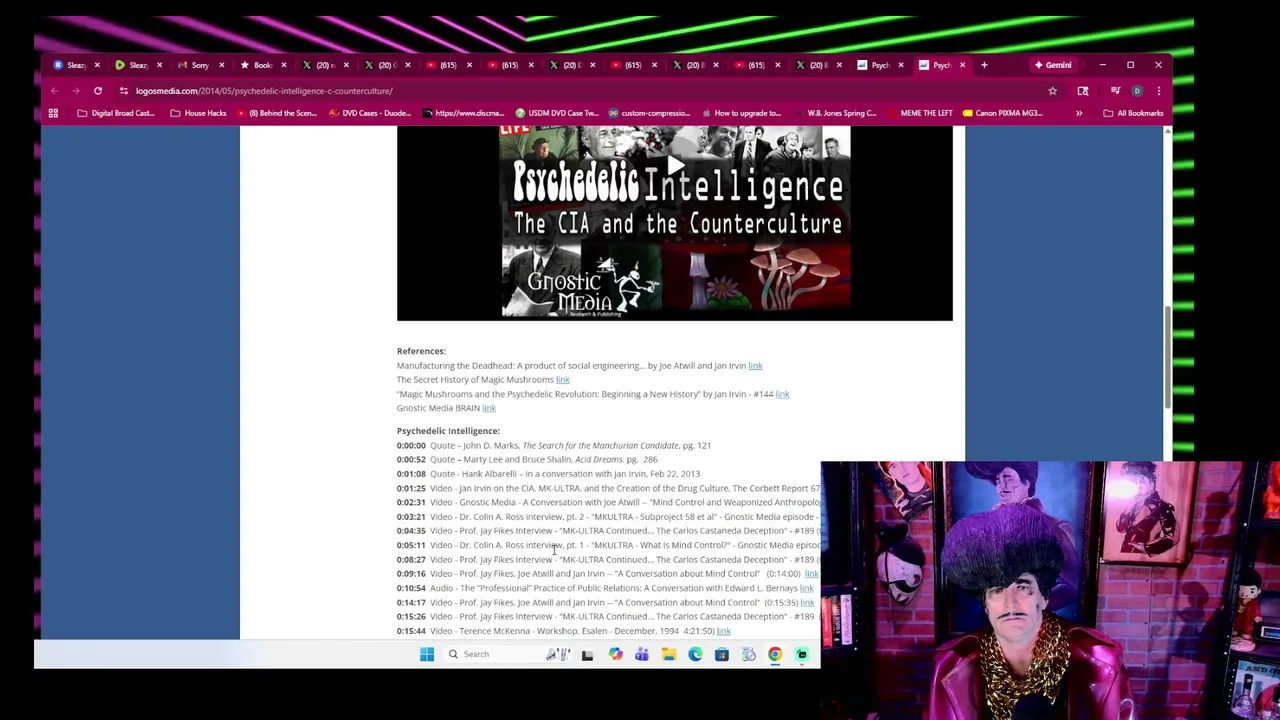Open the Gnostic Media BRAIN link
The height and width of the screenshot is (720, 1280).
(488, 408)
